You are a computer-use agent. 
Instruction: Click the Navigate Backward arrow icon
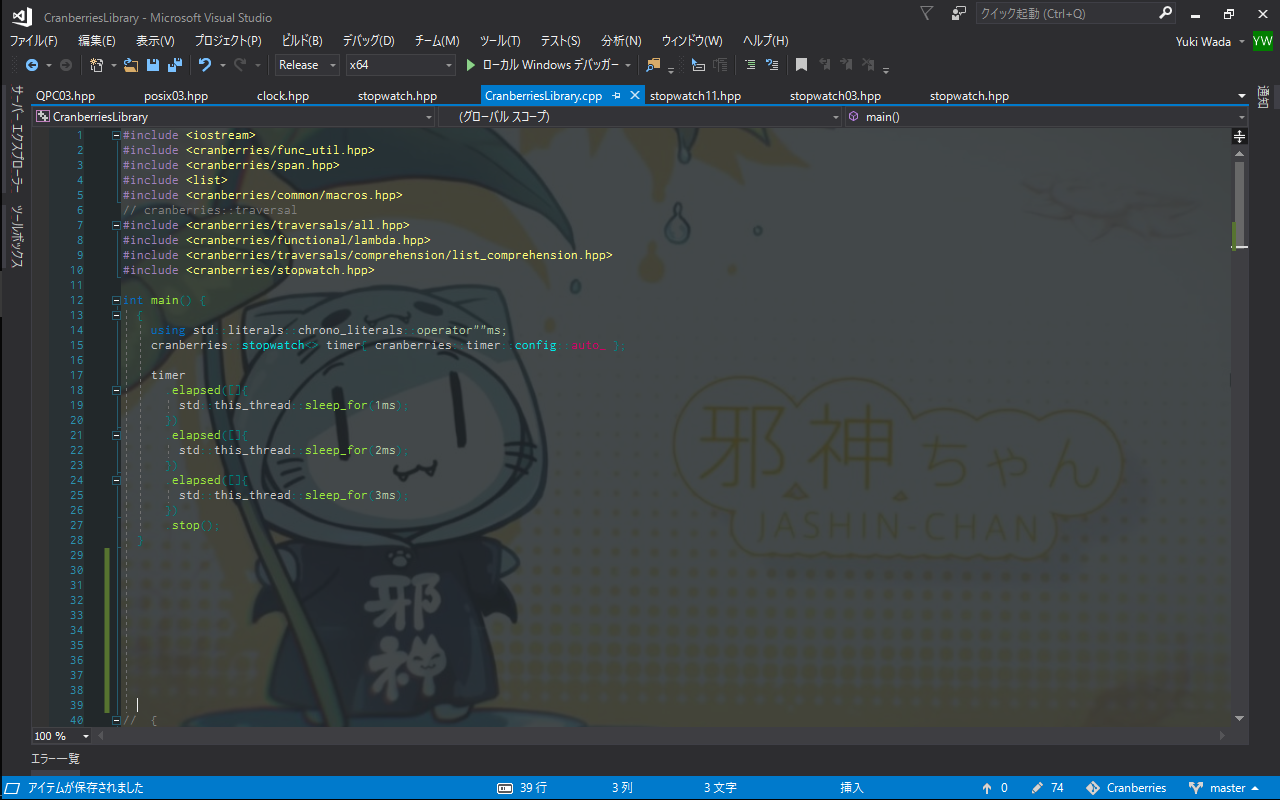coord(32,65)
